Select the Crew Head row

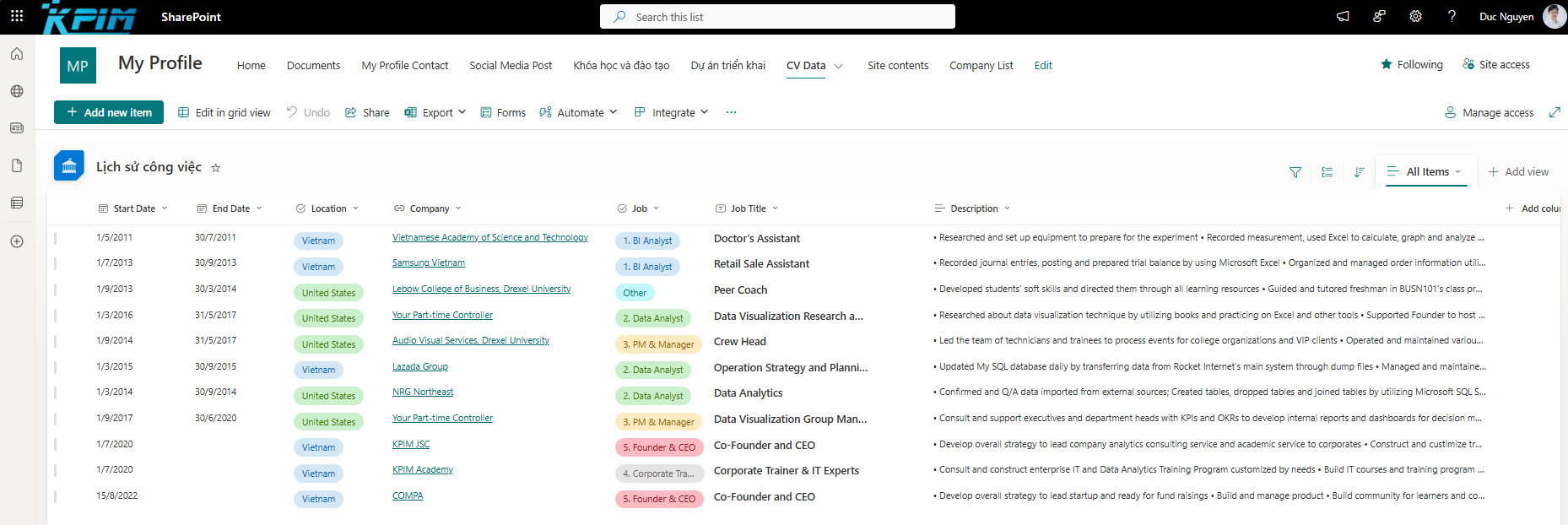[56, 341]
